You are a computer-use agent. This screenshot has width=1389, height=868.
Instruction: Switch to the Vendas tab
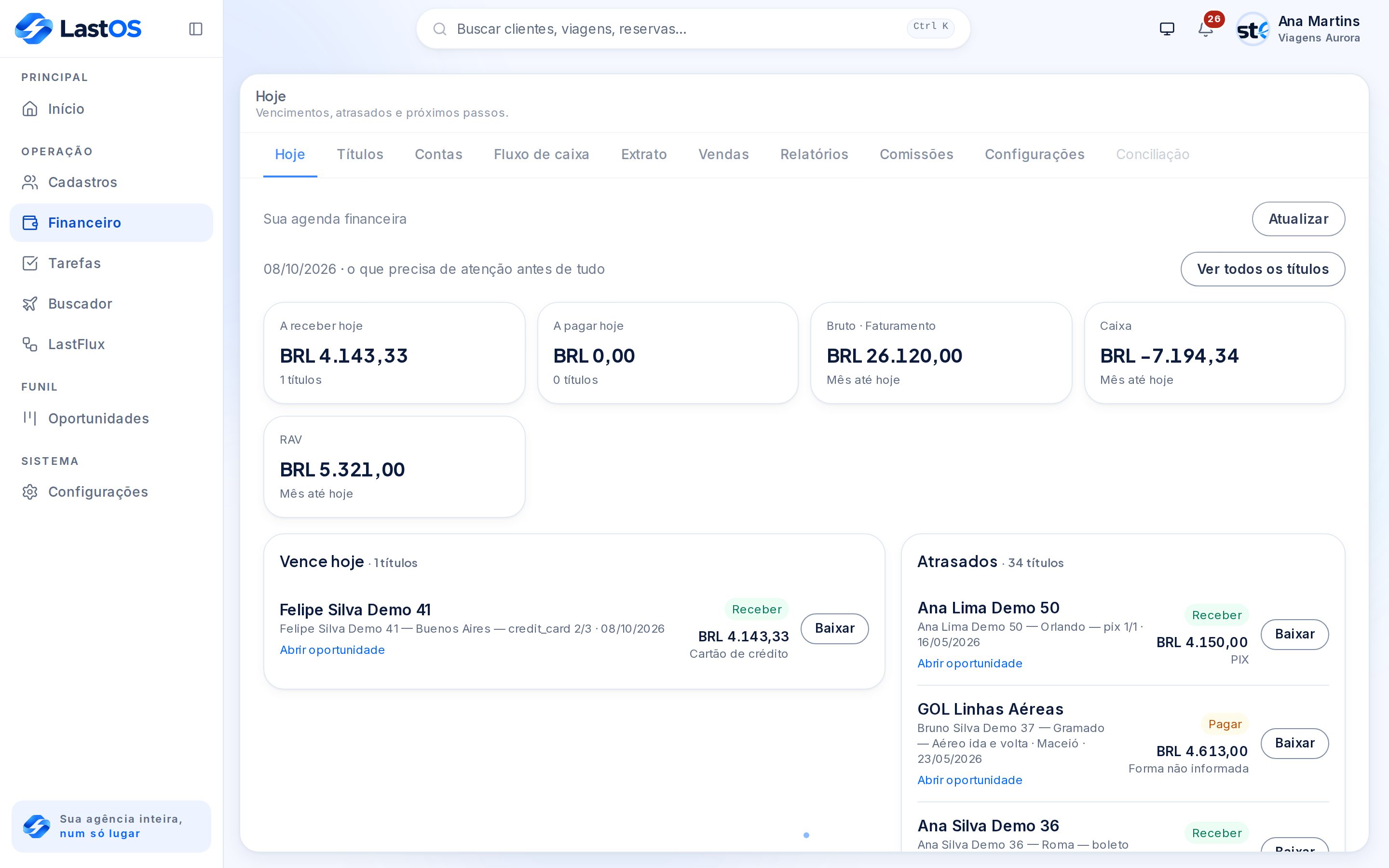click(x=723, y=154)
